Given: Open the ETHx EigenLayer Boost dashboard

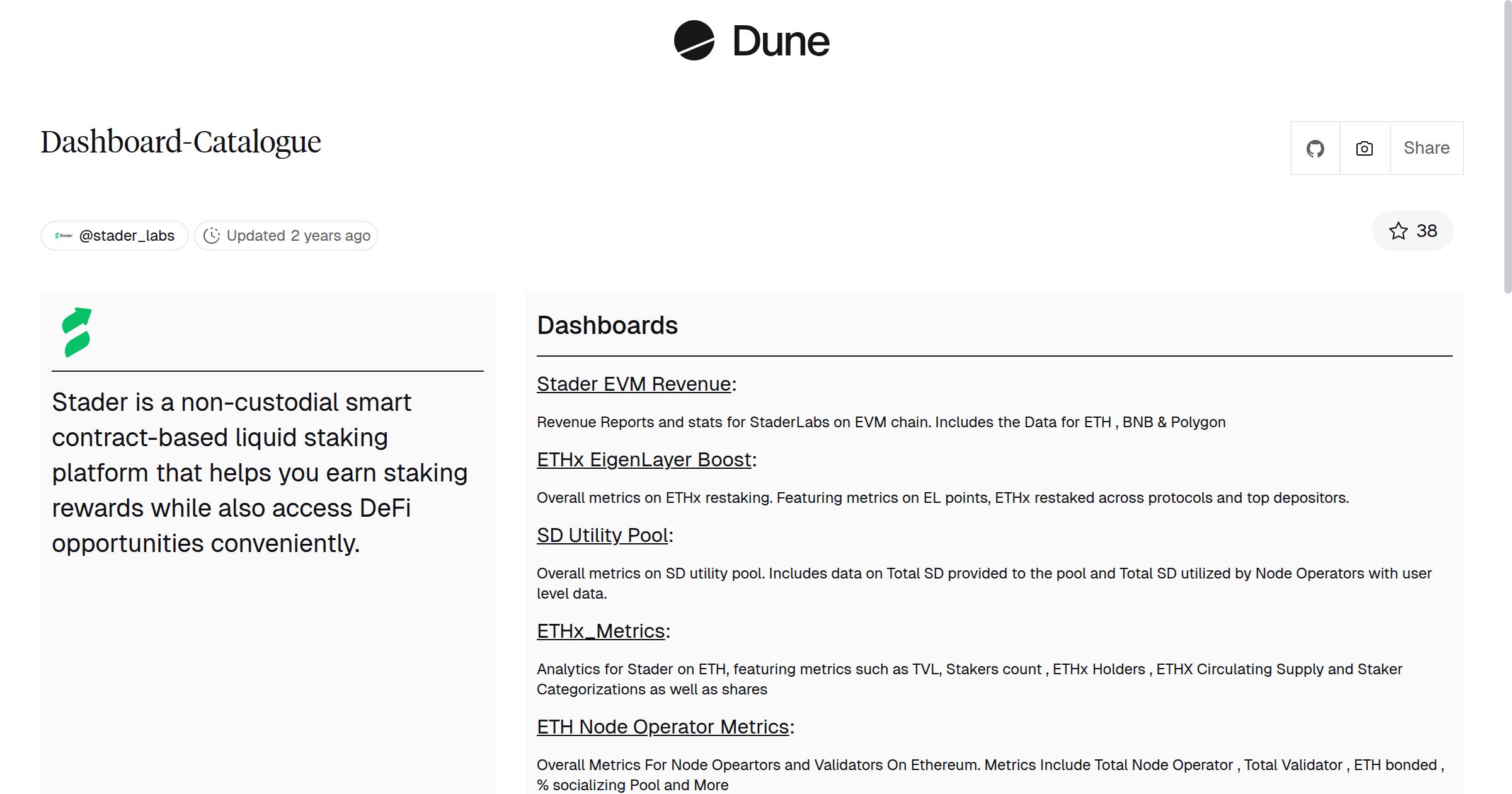Looking at the screenshot, I should click(643, 459).
